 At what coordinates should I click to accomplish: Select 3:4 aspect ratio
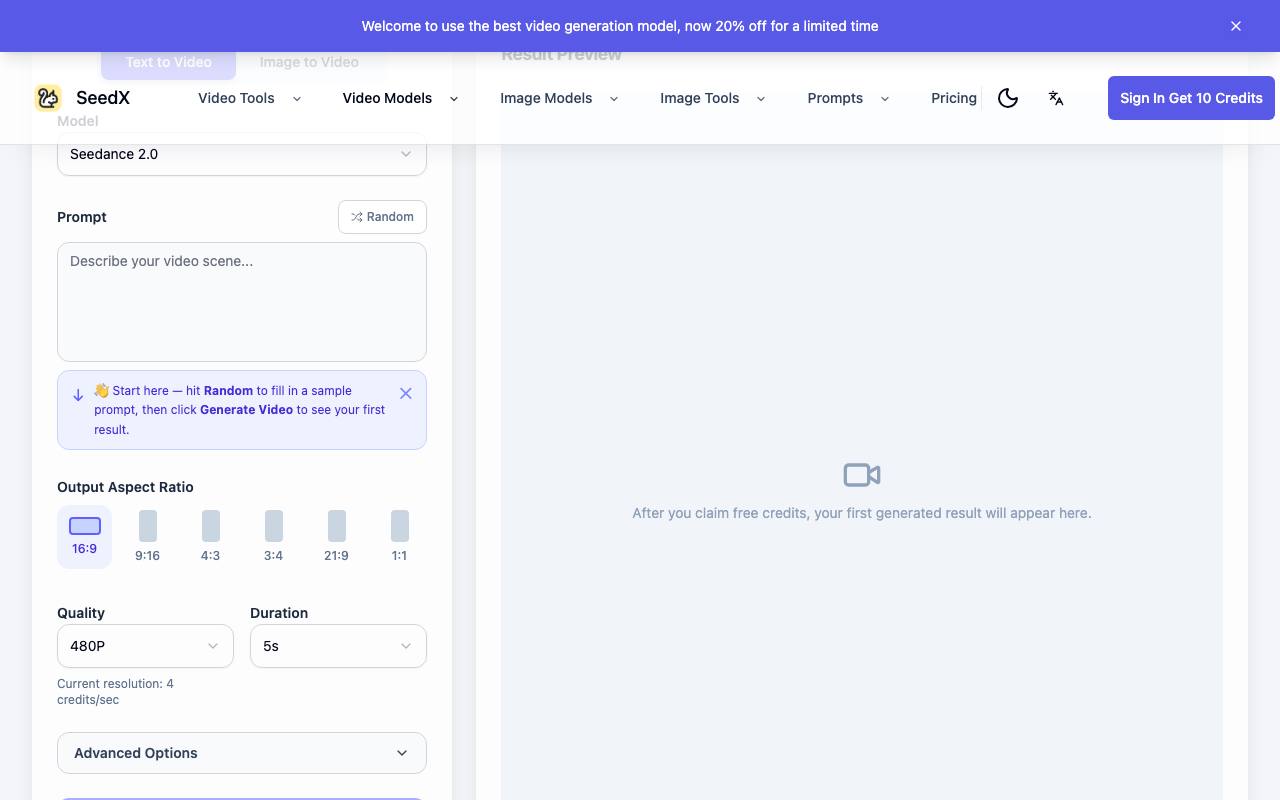coord(273,537)
